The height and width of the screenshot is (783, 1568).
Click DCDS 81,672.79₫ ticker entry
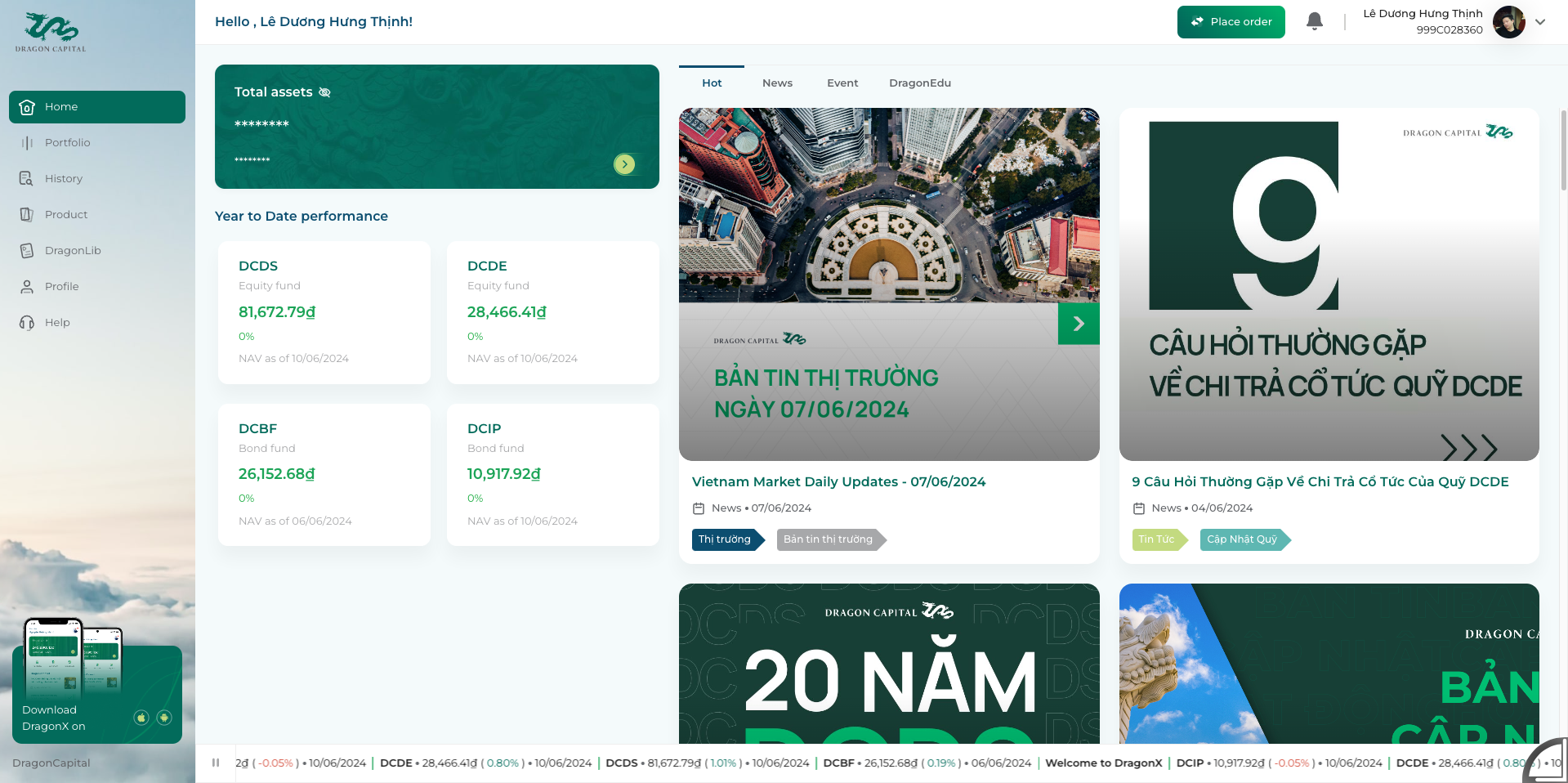[707, 763]
